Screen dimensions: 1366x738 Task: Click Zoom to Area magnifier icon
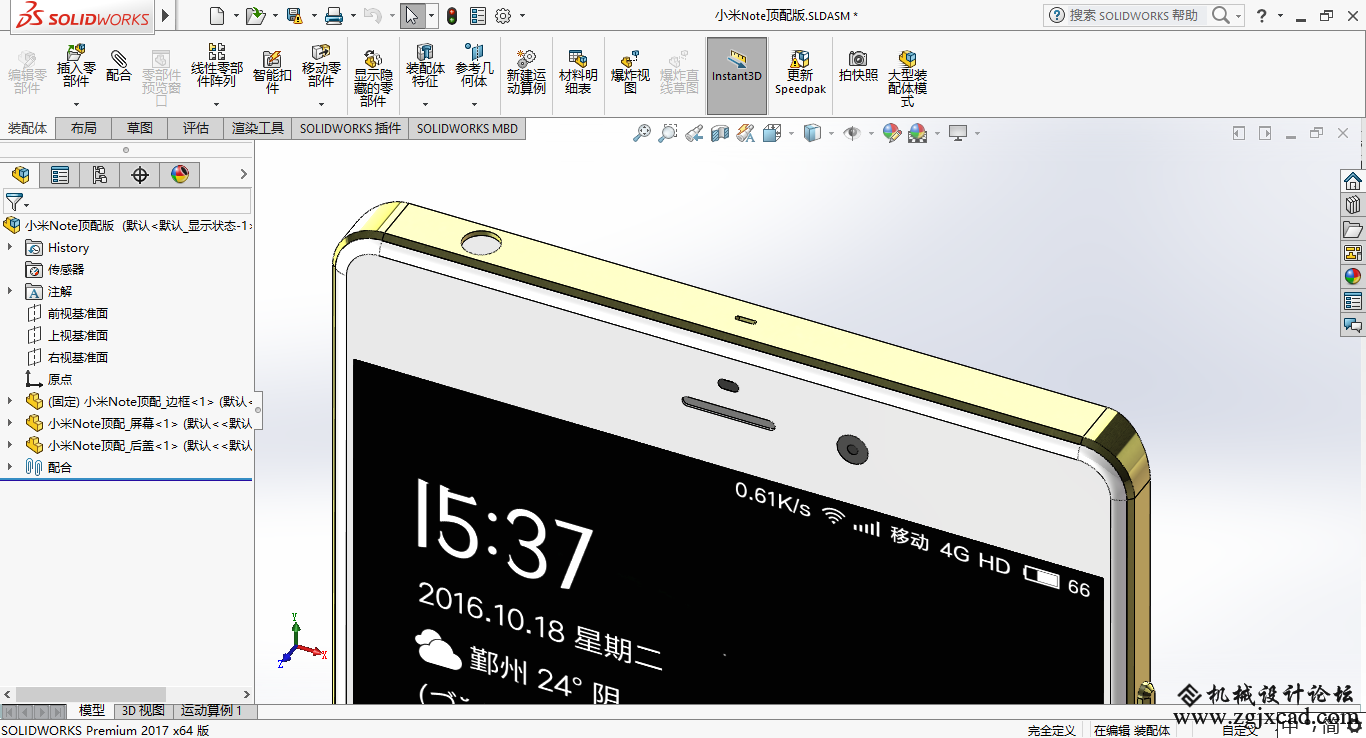tap(668, 133)
